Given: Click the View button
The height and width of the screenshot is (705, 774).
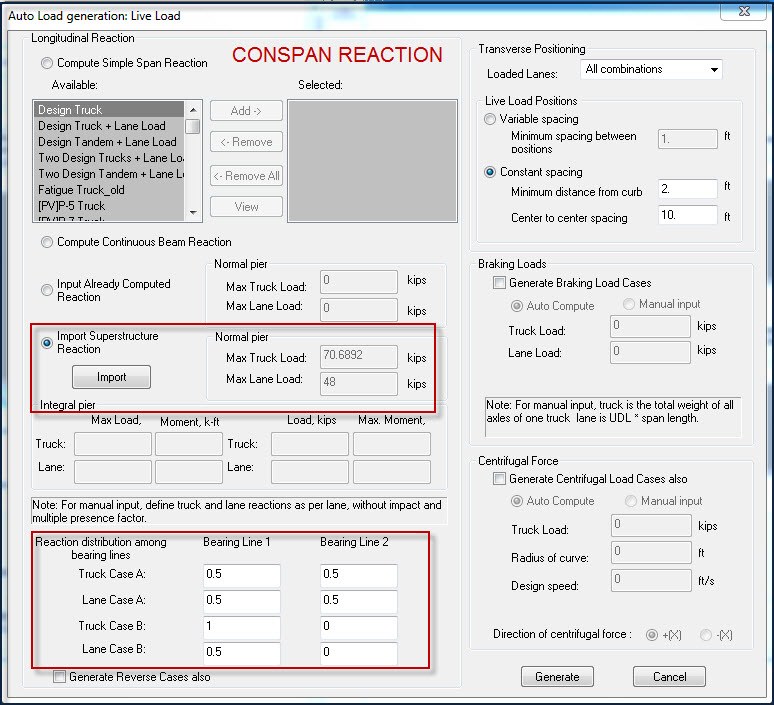Looking at the screenshot, I should (x=246, y=206).
